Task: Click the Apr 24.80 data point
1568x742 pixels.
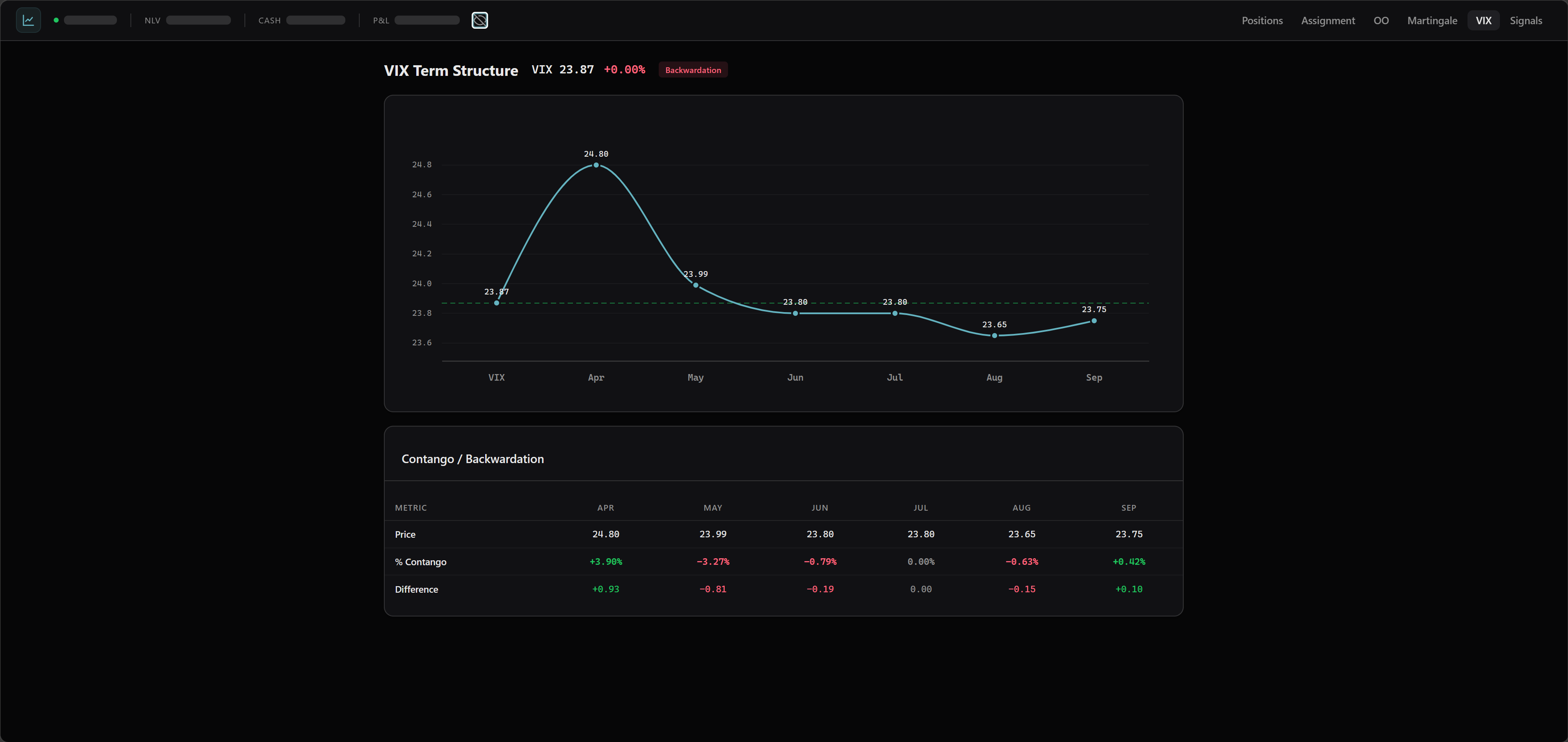Action: (596, 165)
